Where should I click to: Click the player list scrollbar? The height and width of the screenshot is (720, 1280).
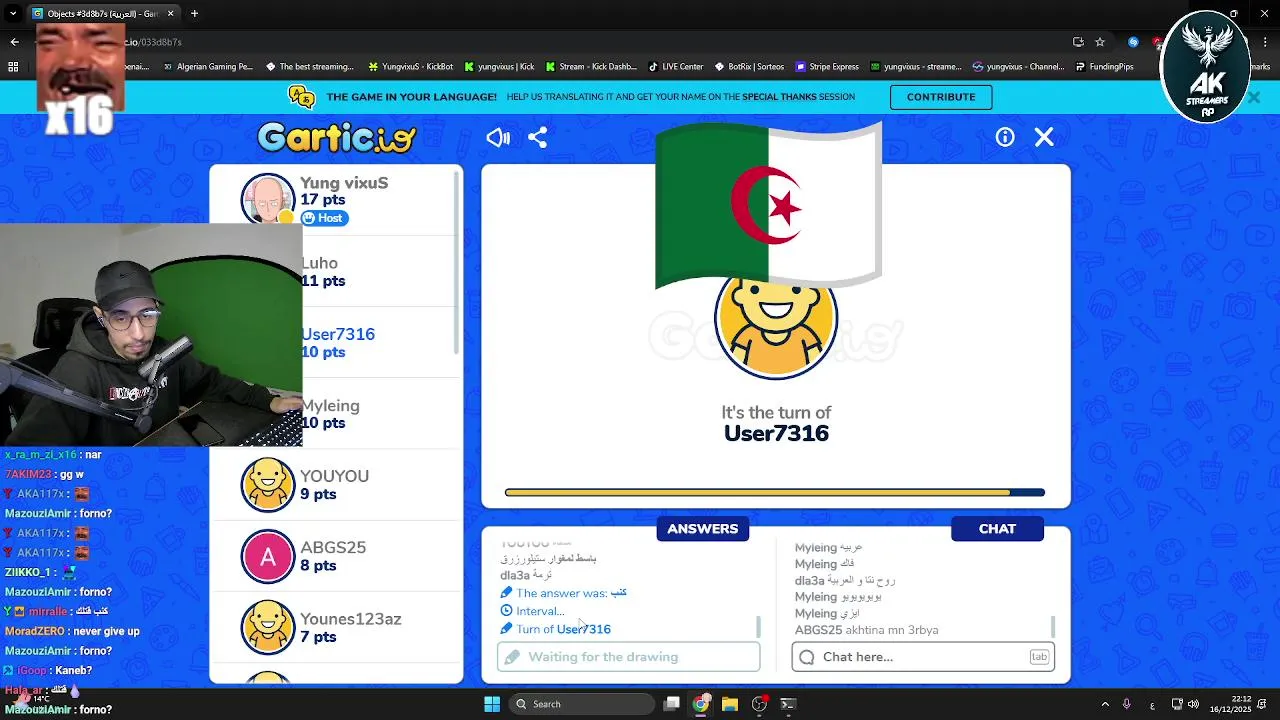[x=458, y=262]
